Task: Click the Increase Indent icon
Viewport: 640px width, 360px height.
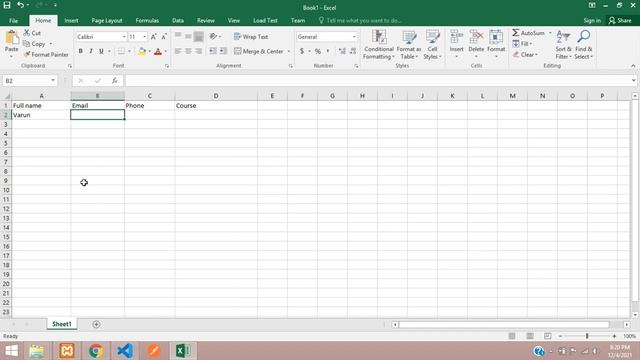Action: tap(223, 51)
